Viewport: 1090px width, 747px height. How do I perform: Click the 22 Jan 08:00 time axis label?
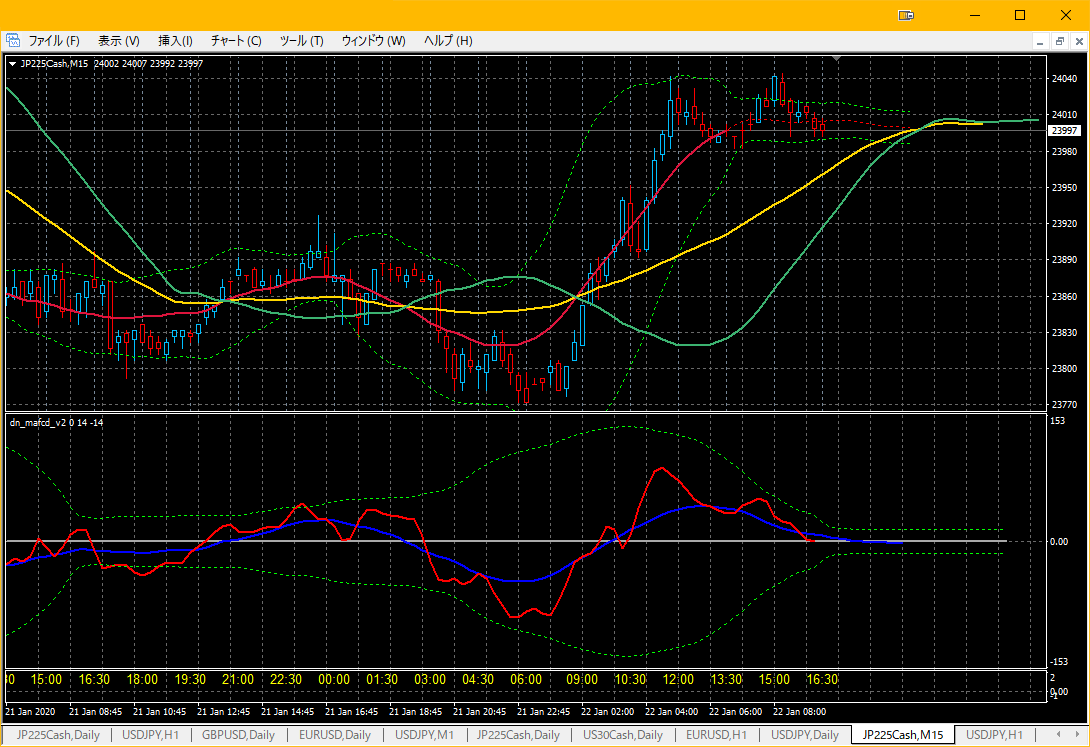tap(799, 712)
